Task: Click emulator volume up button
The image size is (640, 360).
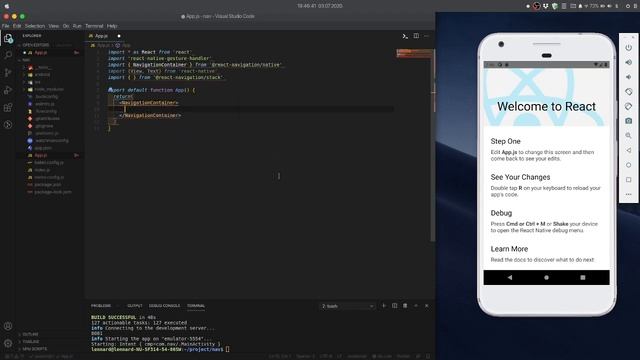Action: pyautogui.click(x=629, y=62)
